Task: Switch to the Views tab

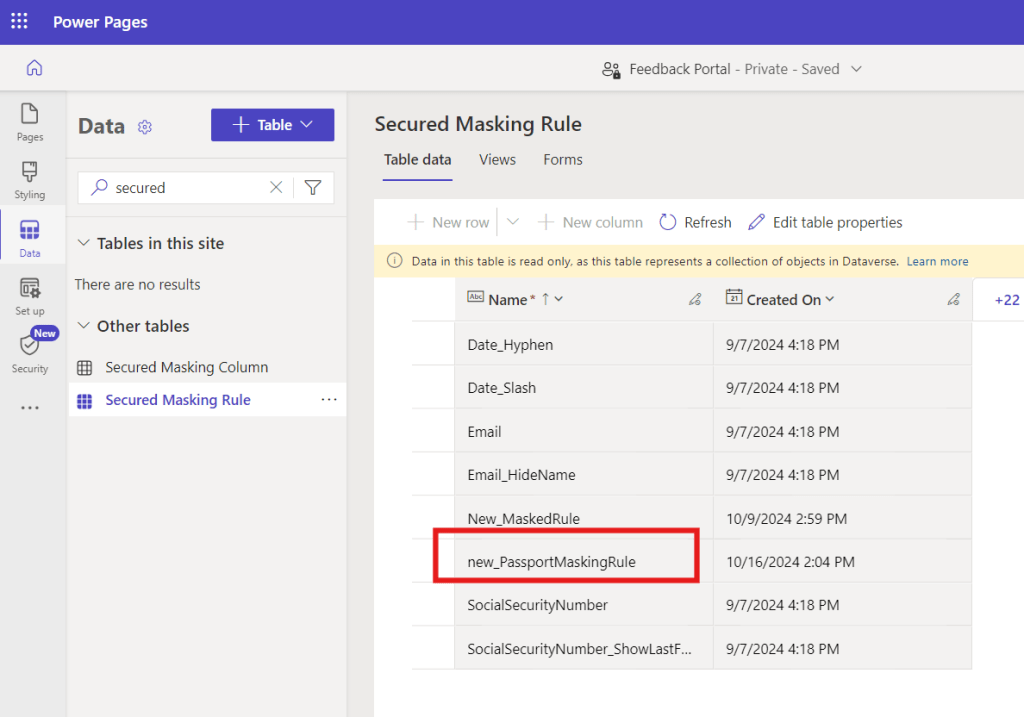Action: coord(497,159)
